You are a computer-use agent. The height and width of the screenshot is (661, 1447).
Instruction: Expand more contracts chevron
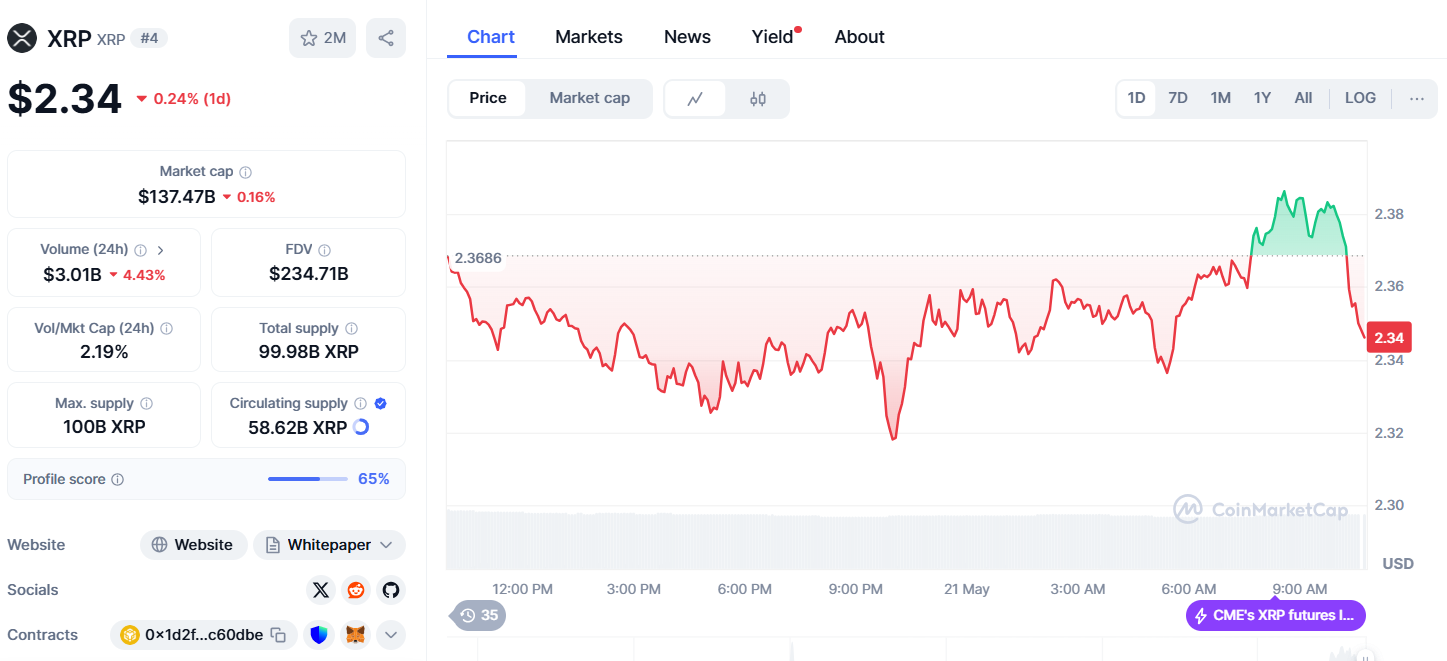(x=390, y=634)
